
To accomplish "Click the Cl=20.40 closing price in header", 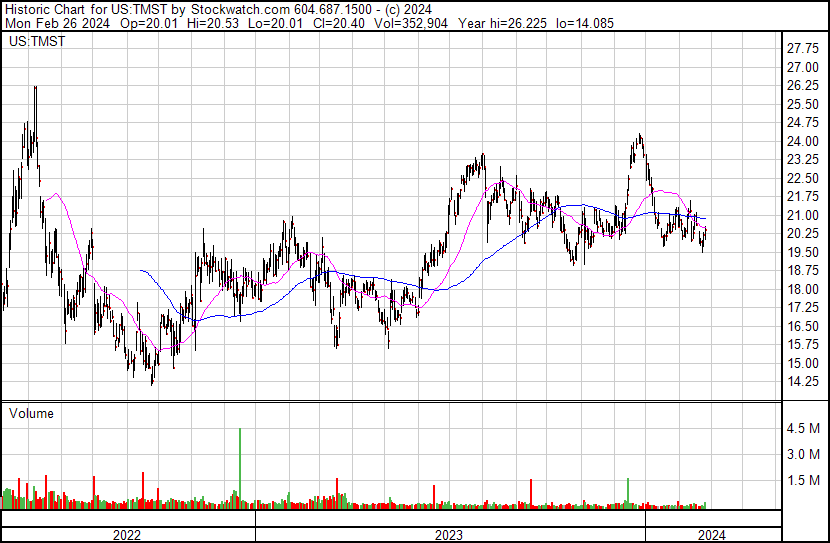I will click(342, 23).
